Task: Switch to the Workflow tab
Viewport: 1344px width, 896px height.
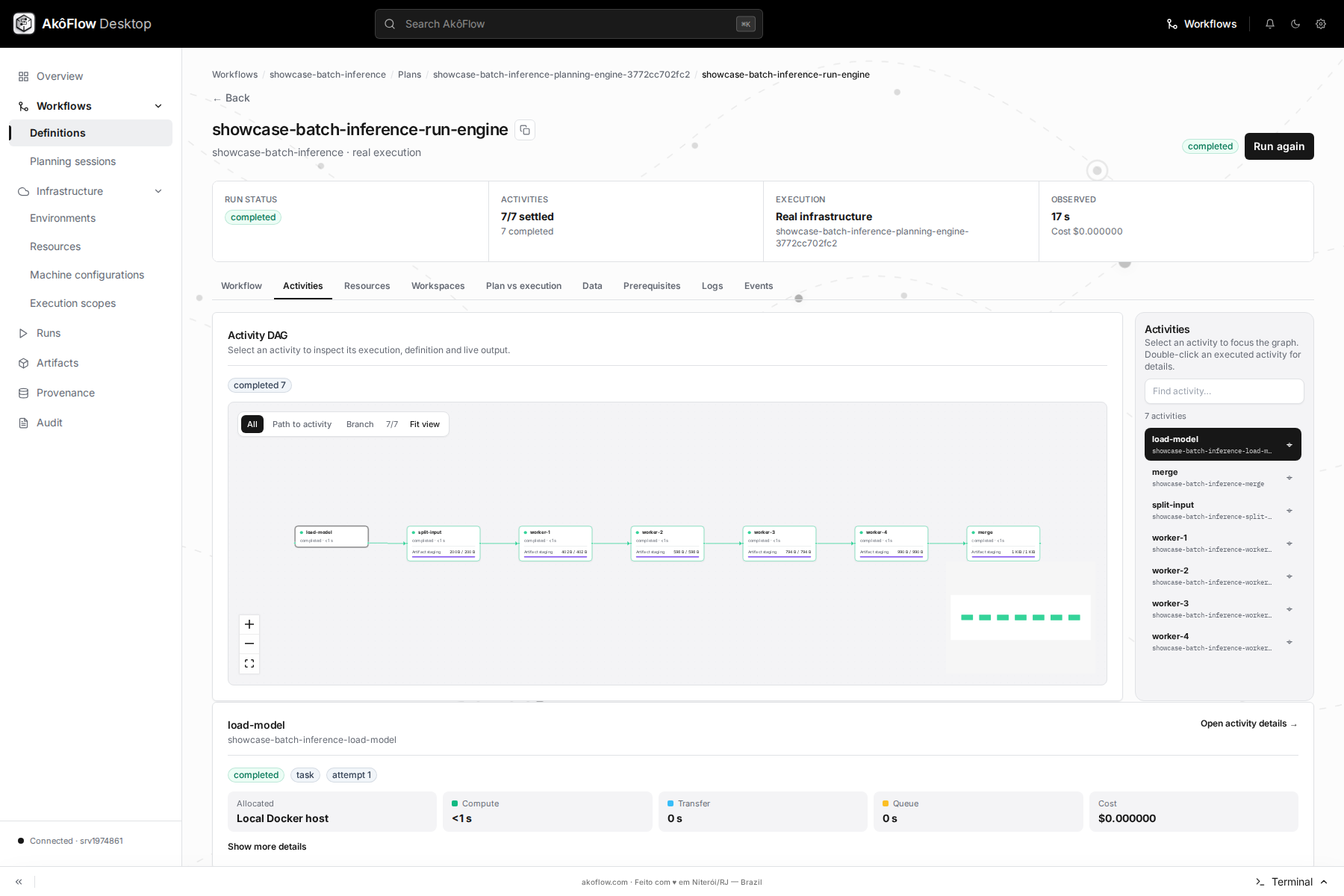Action: pyautogui.click(x=241, y=286)
